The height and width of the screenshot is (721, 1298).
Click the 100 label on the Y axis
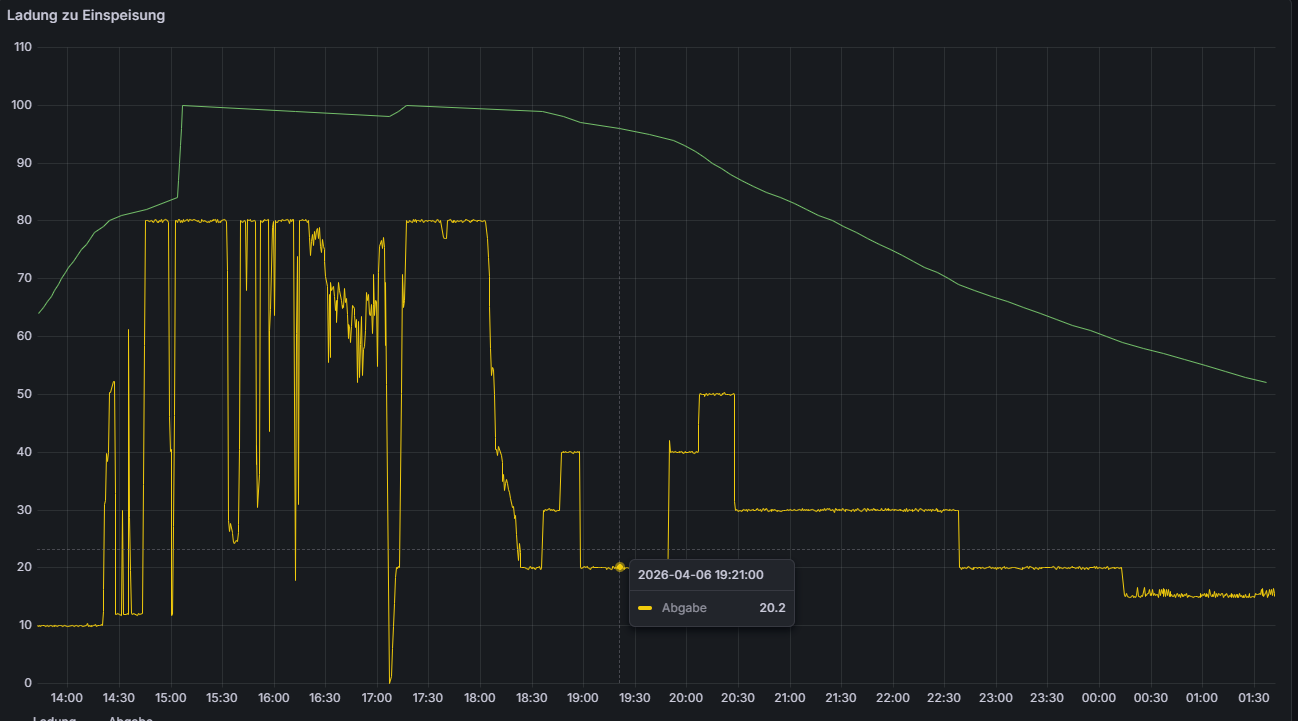click(22, 105)
